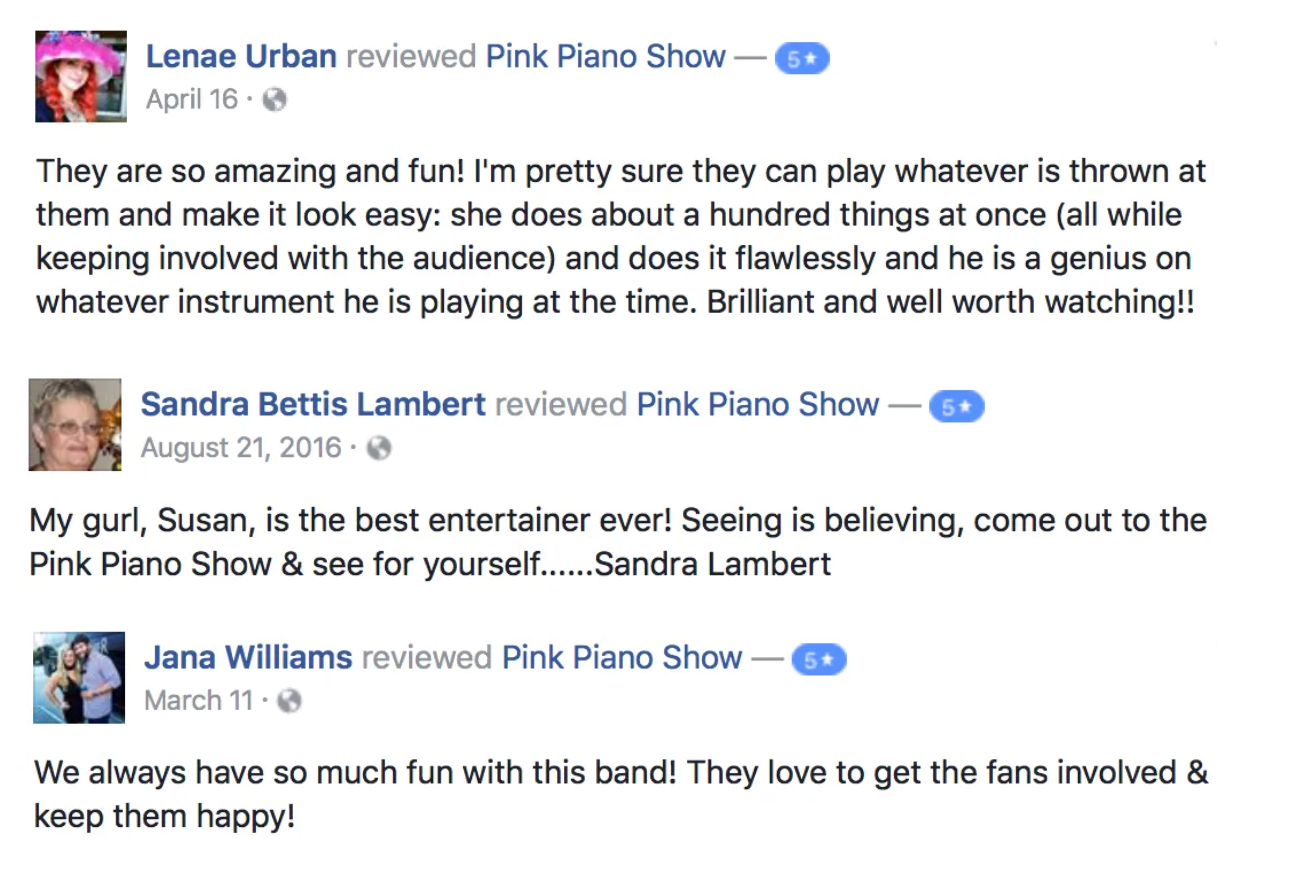
Task: Click the 5-star rating badge on Jana Williams' review
Action: pos(818,660)
